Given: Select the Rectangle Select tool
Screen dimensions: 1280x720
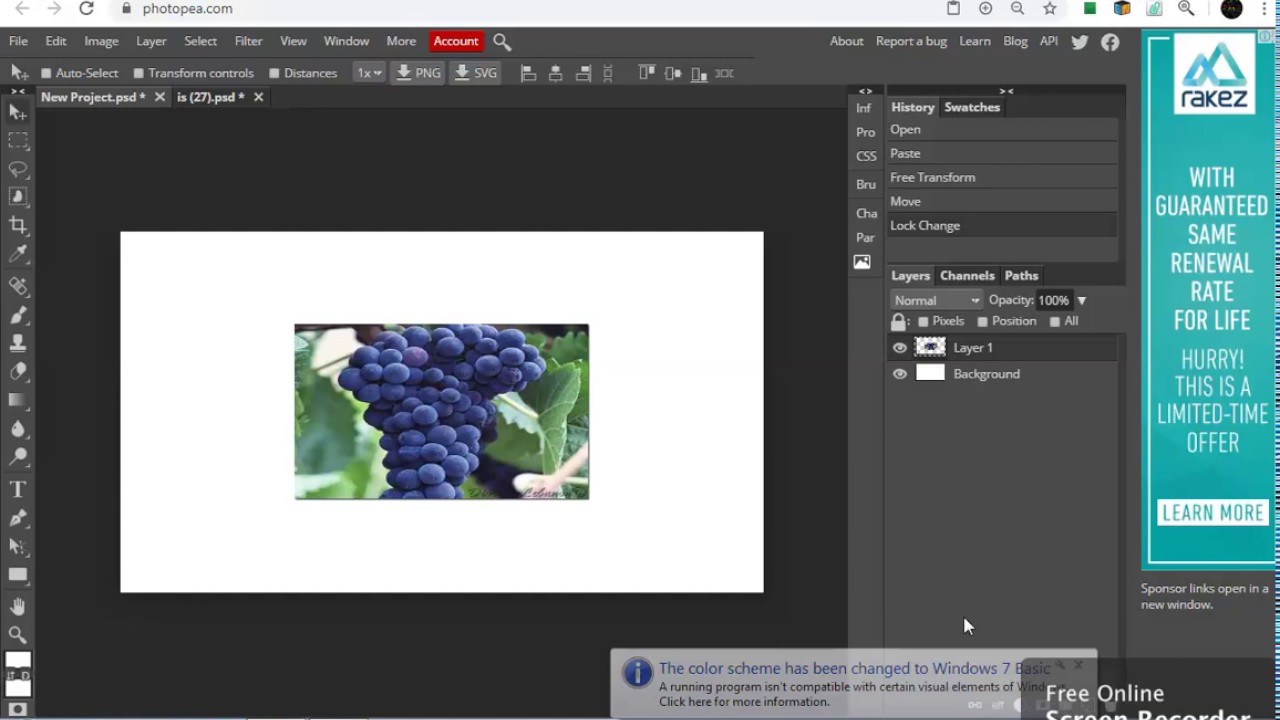Looking at the screenshot, I should (18, 141).
